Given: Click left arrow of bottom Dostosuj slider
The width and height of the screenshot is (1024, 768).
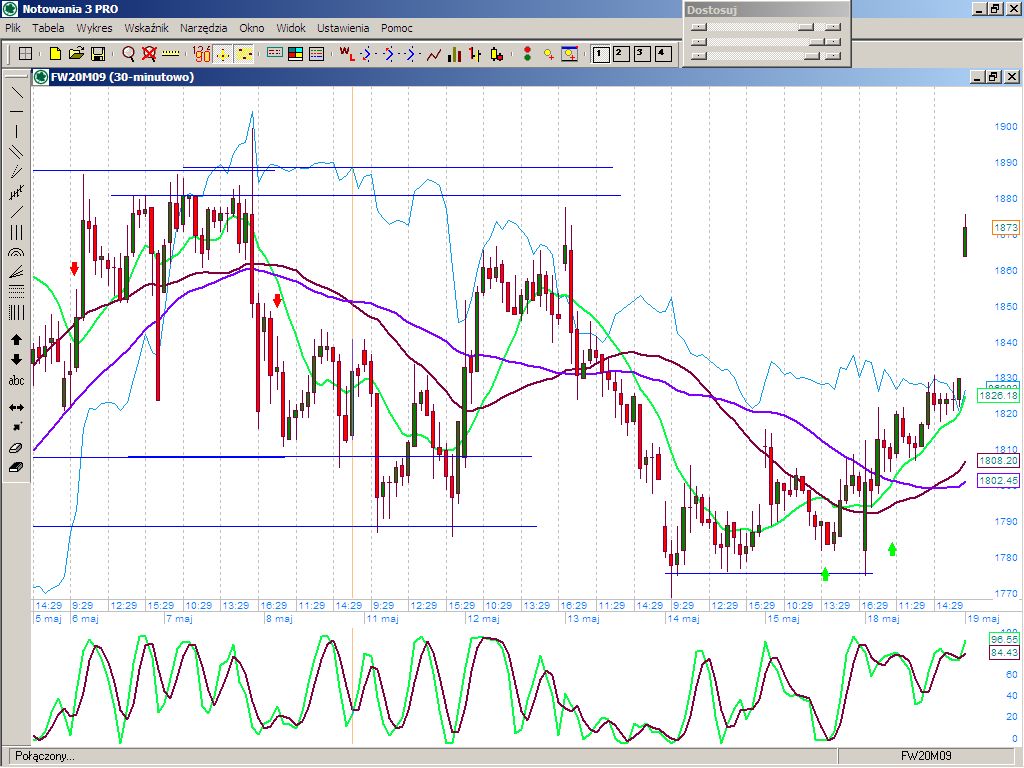Looking at the screenshot, I should coord(699,56).
